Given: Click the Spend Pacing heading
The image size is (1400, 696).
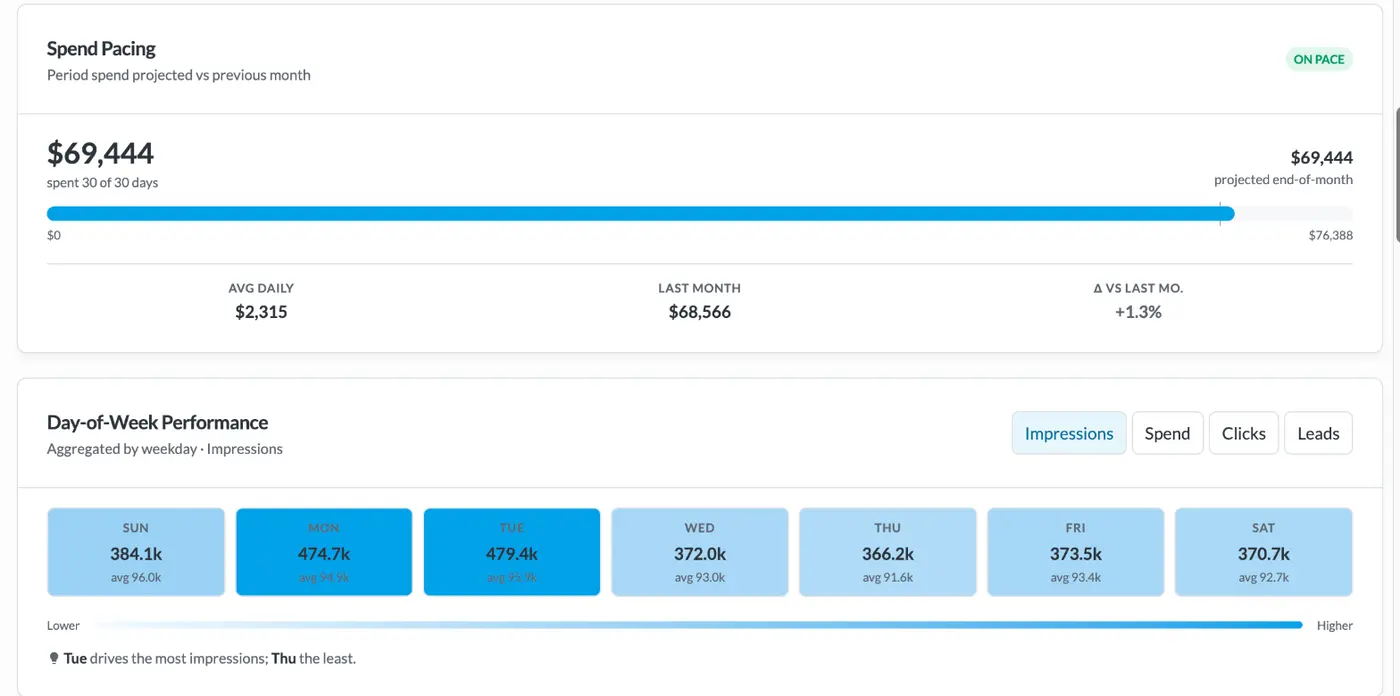Looking at the screenshot, I should click(x=101, y=49).
